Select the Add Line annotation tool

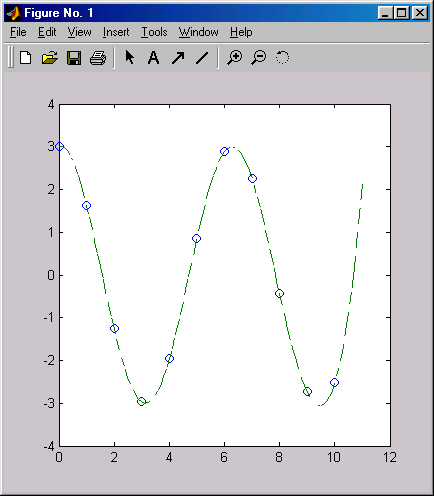tap(202, 58)
